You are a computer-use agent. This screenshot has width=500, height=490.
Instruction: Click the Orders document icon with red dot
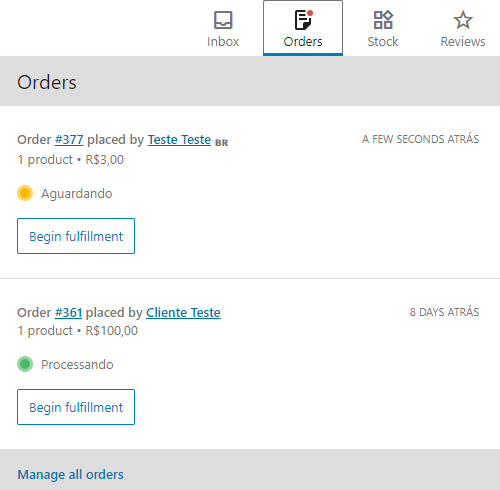point(304,20)
